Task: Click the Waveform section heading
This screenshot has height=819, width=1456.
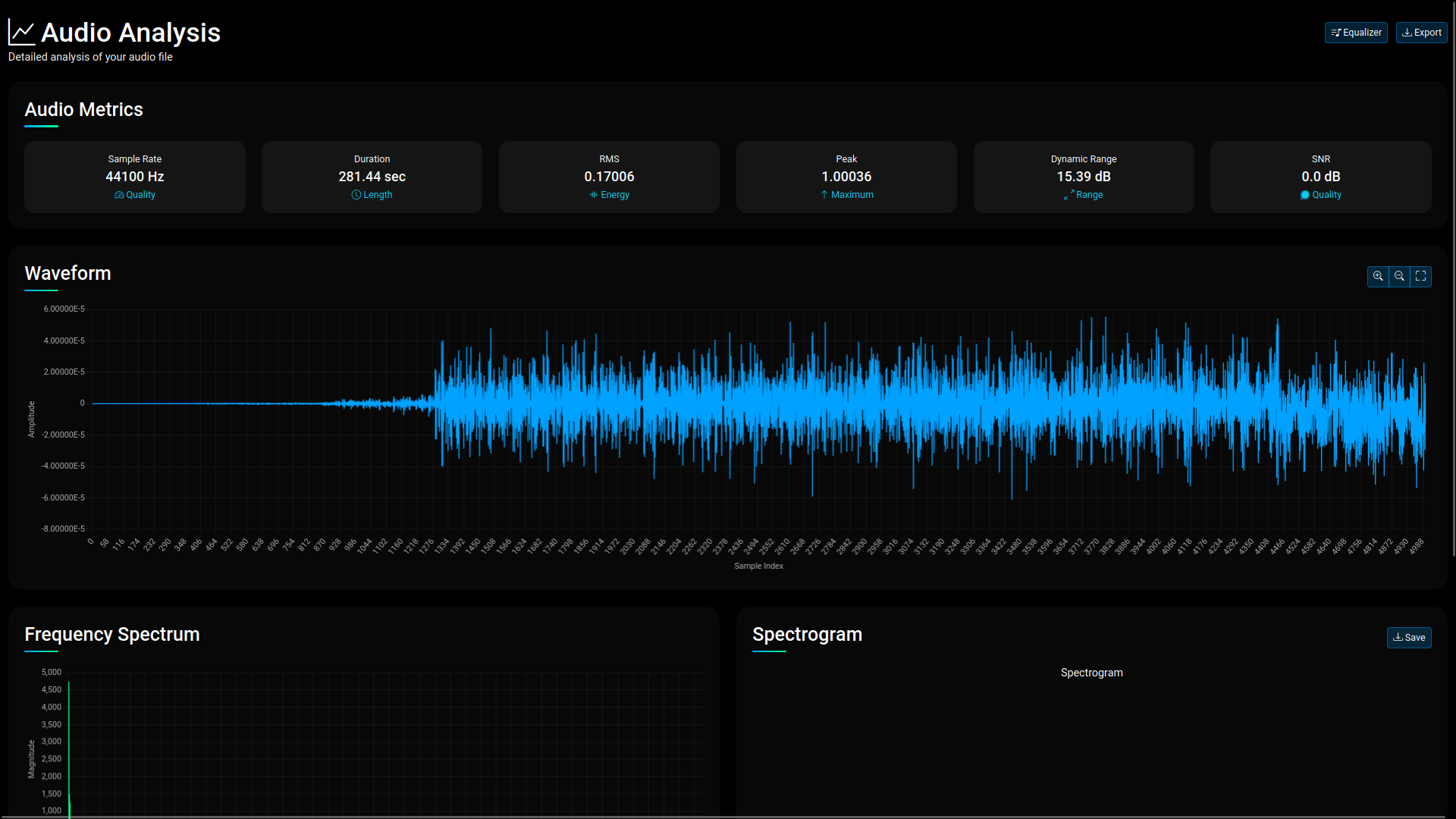Action: pyautogui.click(x=67, y=274)
